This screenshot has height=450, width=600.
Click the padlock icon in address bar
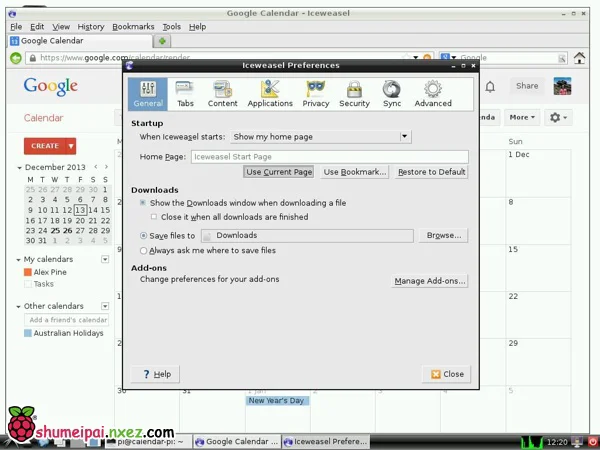point(33,58)
